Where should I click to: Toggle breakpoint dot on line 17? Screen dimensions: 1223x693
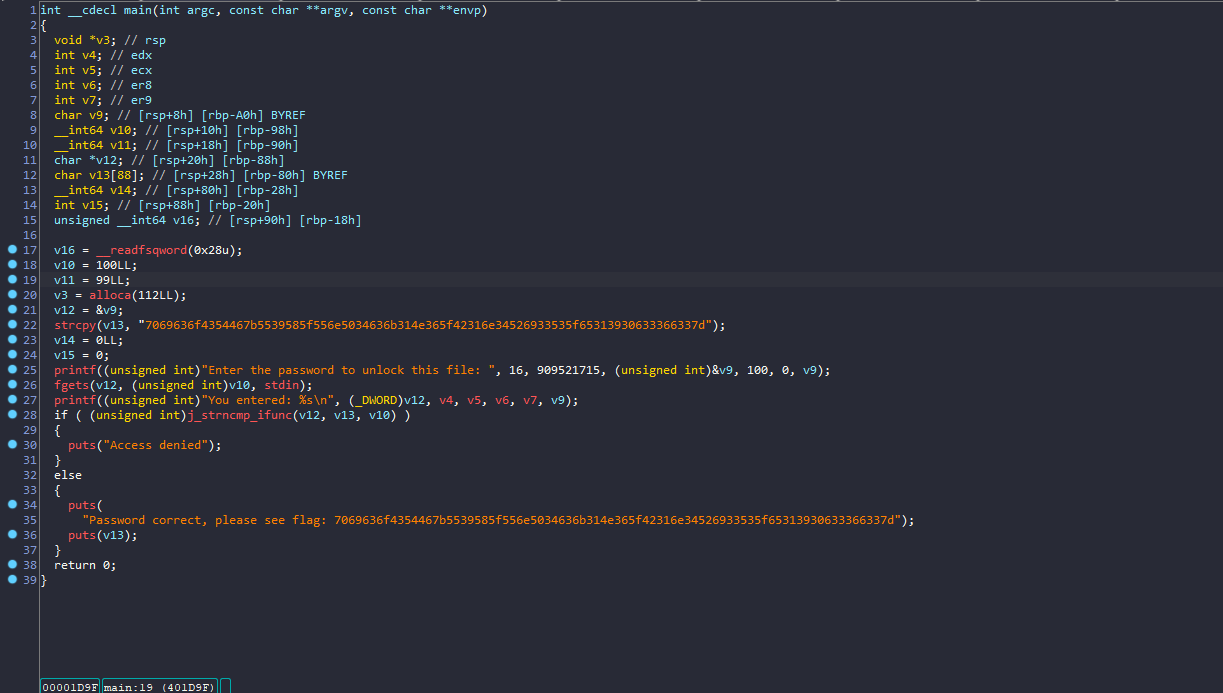[x=12, y=250]
